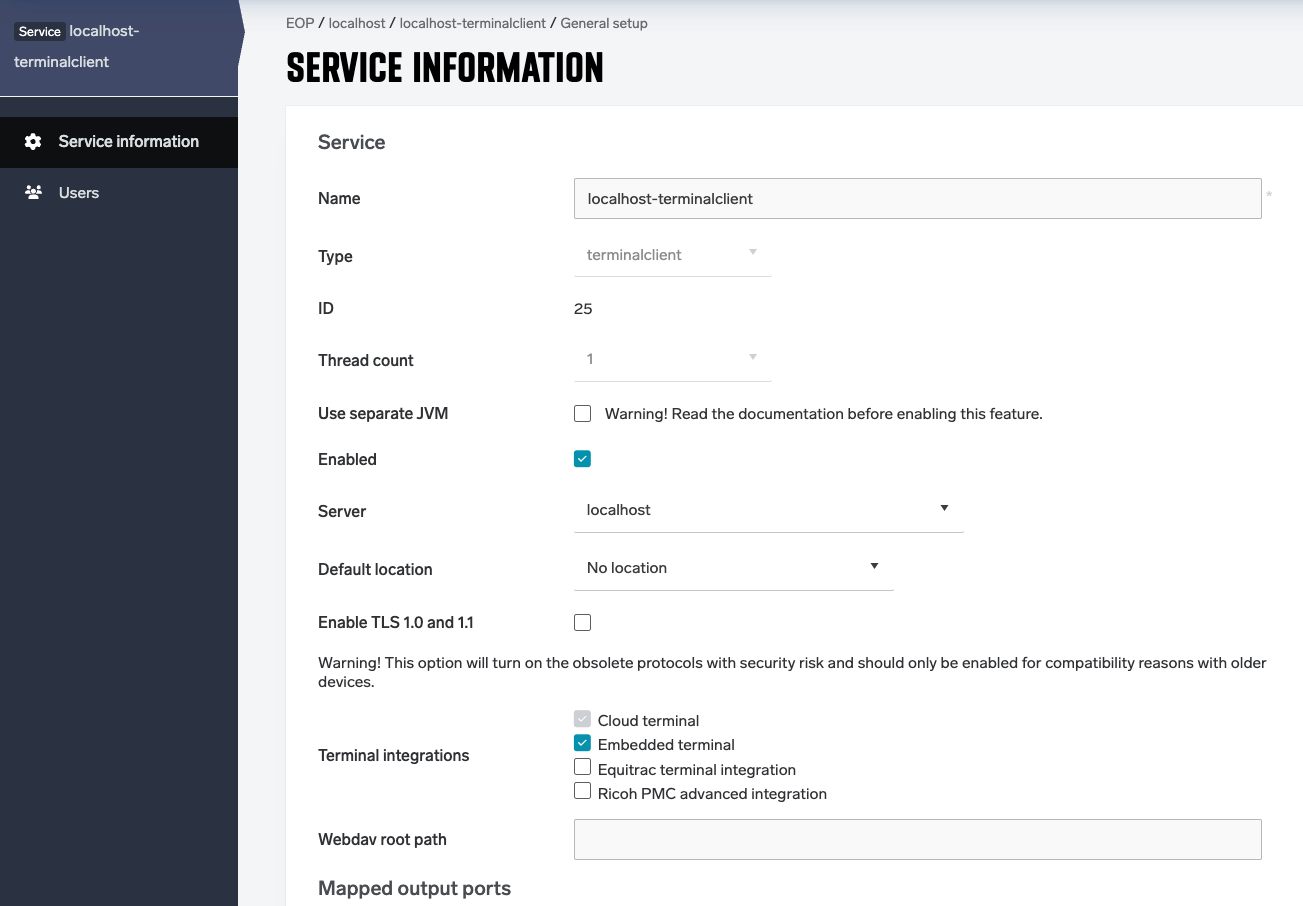Go to localhost breadcrumb link
The height and width of the screenshot is (906, 1303).
pos(356,23)
